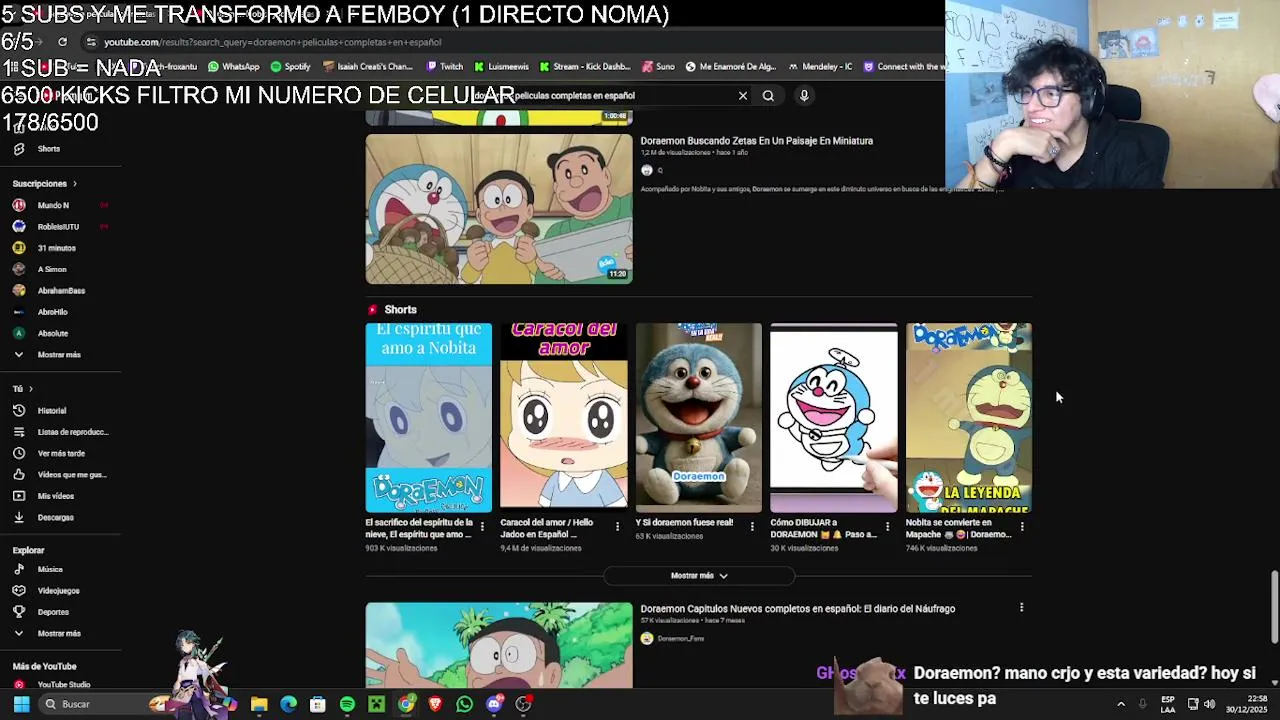The width and height of the screenshot is (1280, 720).
Task: Open the Cómo DIBUJAR a DORAEMON short
Action: (833, 418)
